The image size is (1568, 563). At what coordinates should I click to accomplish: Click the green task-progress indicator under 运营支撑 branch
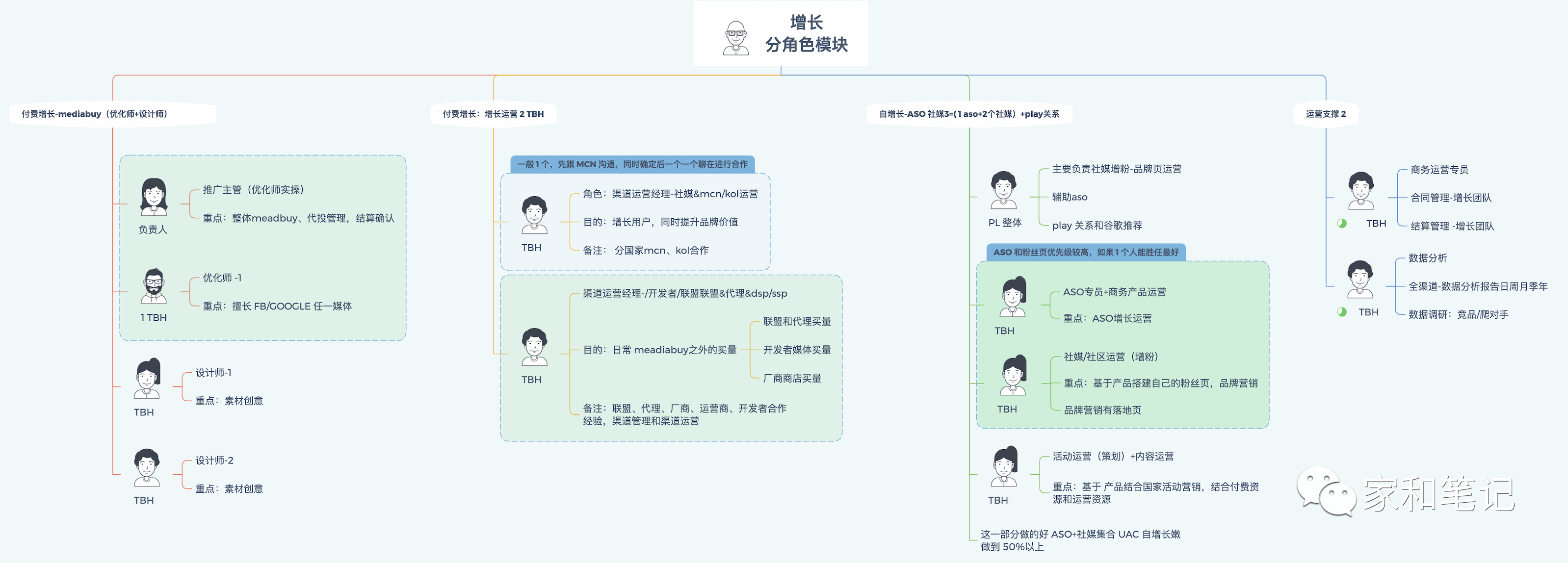(x=1342, y=223)
